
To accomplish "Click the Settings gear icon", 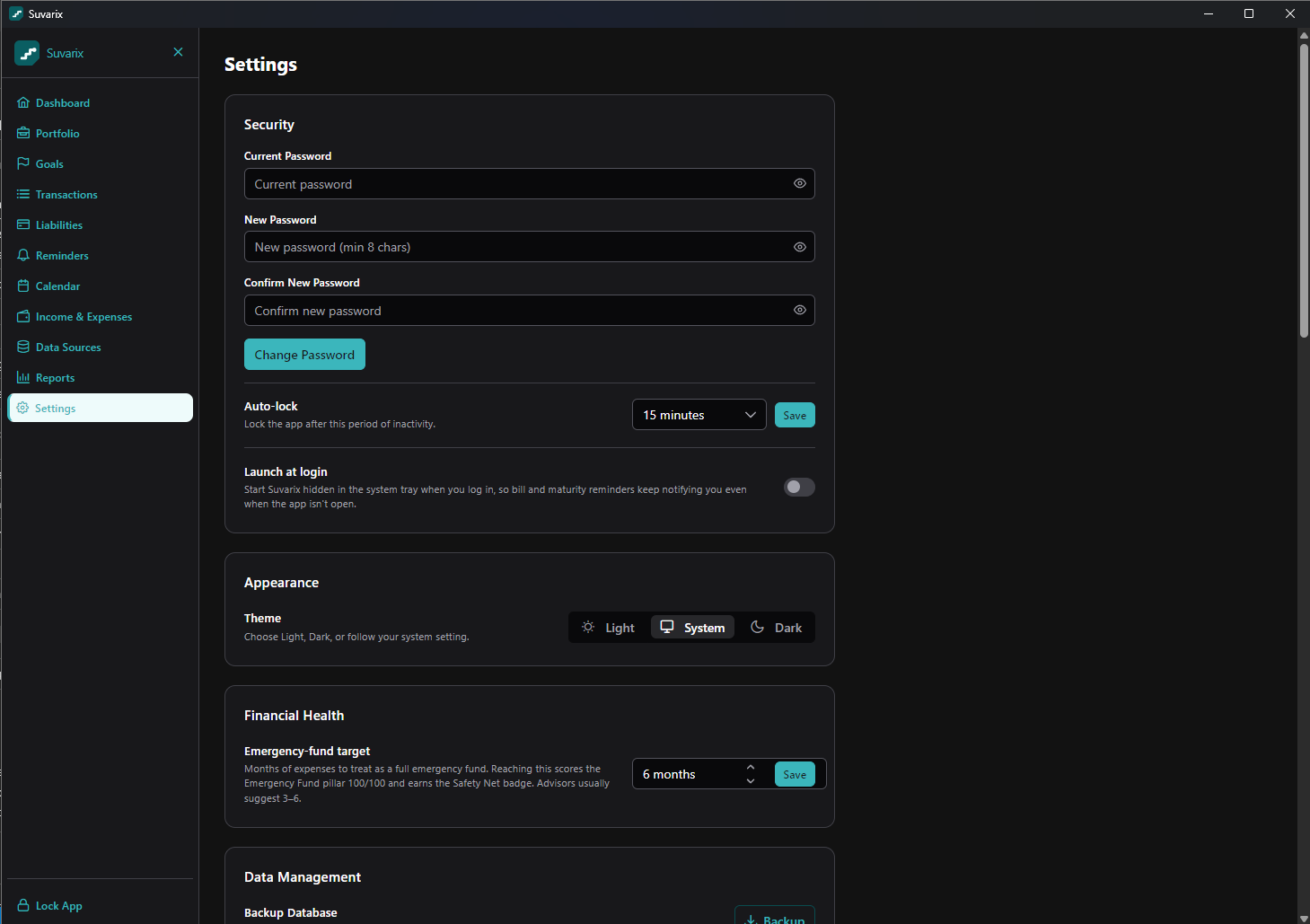I will [22, 408].
